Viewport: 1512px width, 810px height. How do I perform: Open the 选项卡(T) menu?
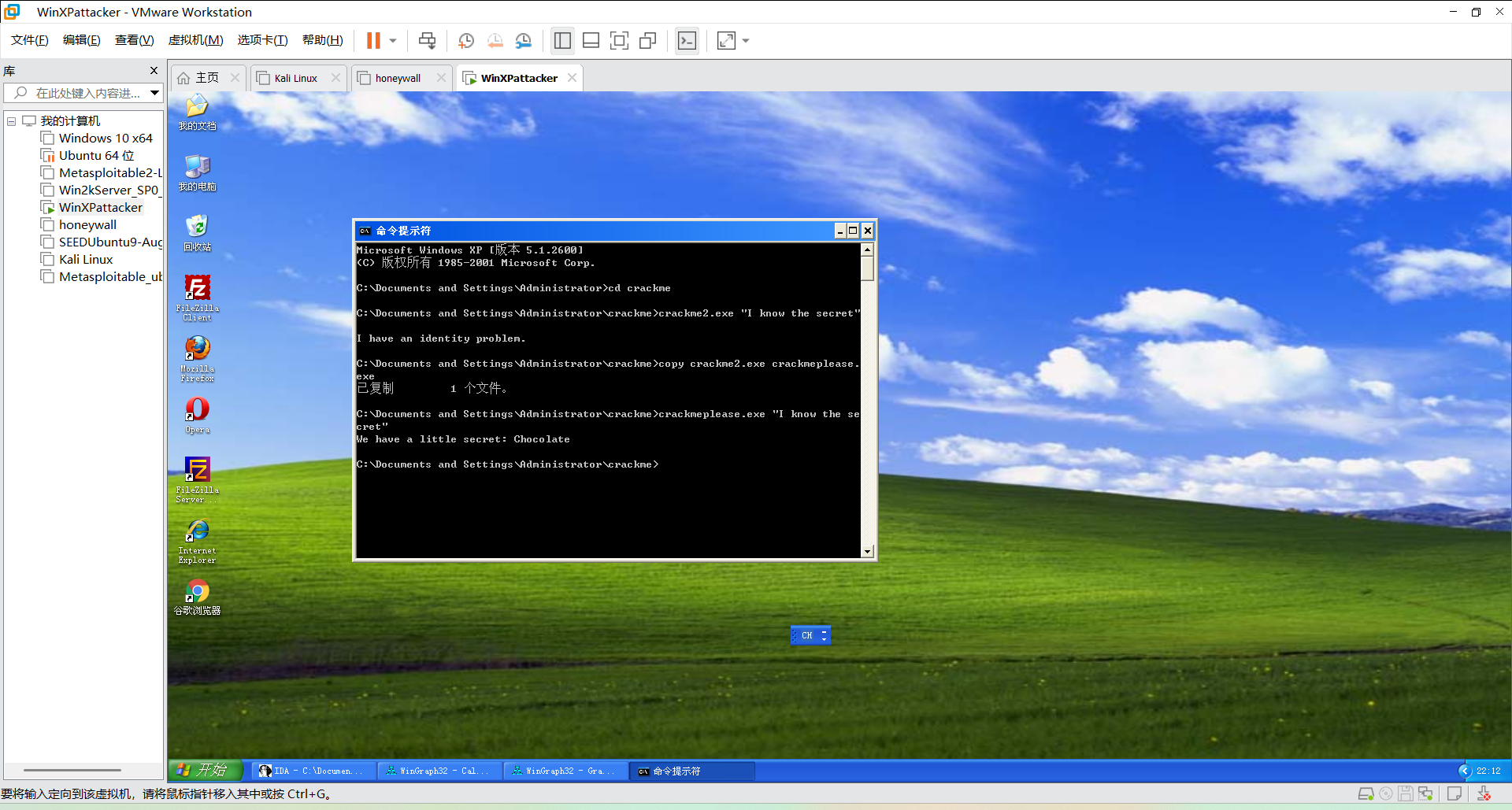(262, 40)
